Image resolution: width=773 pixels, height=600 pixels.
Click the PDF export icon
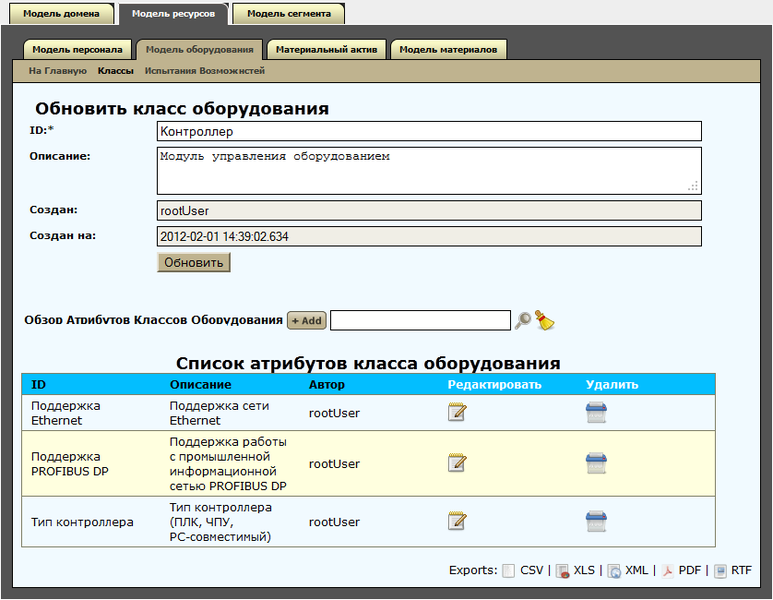[x=667, y=571]
